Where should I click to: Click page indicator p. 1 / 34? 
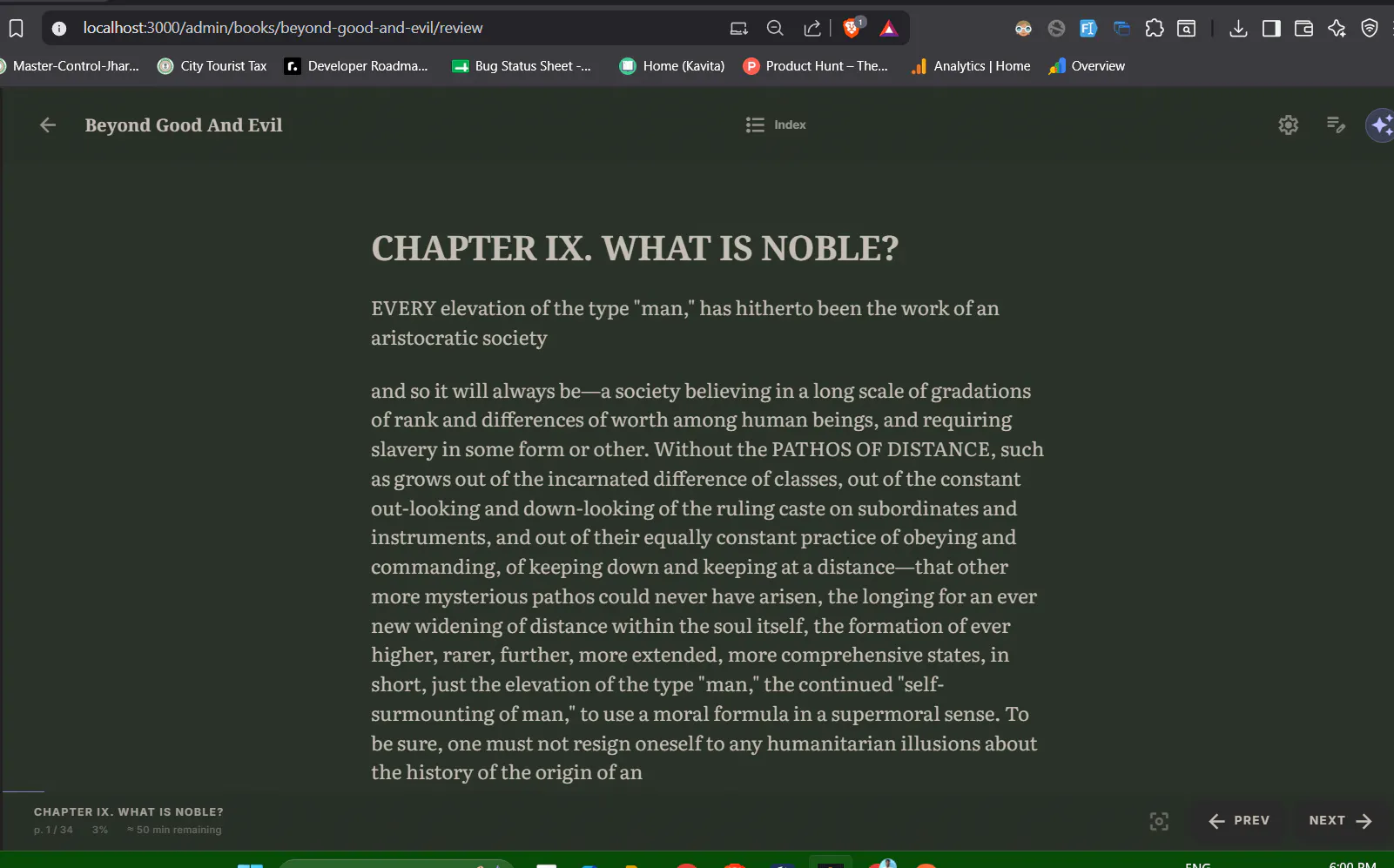[x=53, y=830]
